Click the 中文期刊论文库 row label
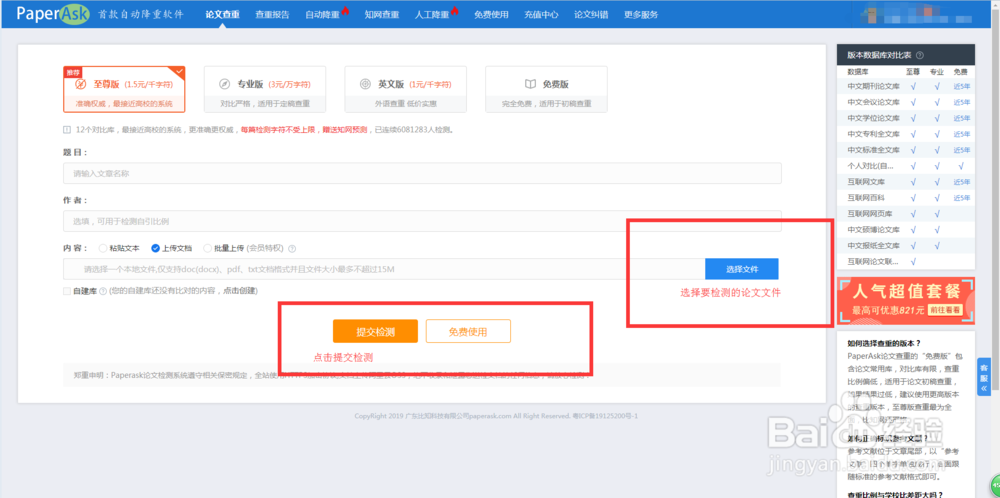1000x498 pixels. pyautogui.click(x=873, y=86)
